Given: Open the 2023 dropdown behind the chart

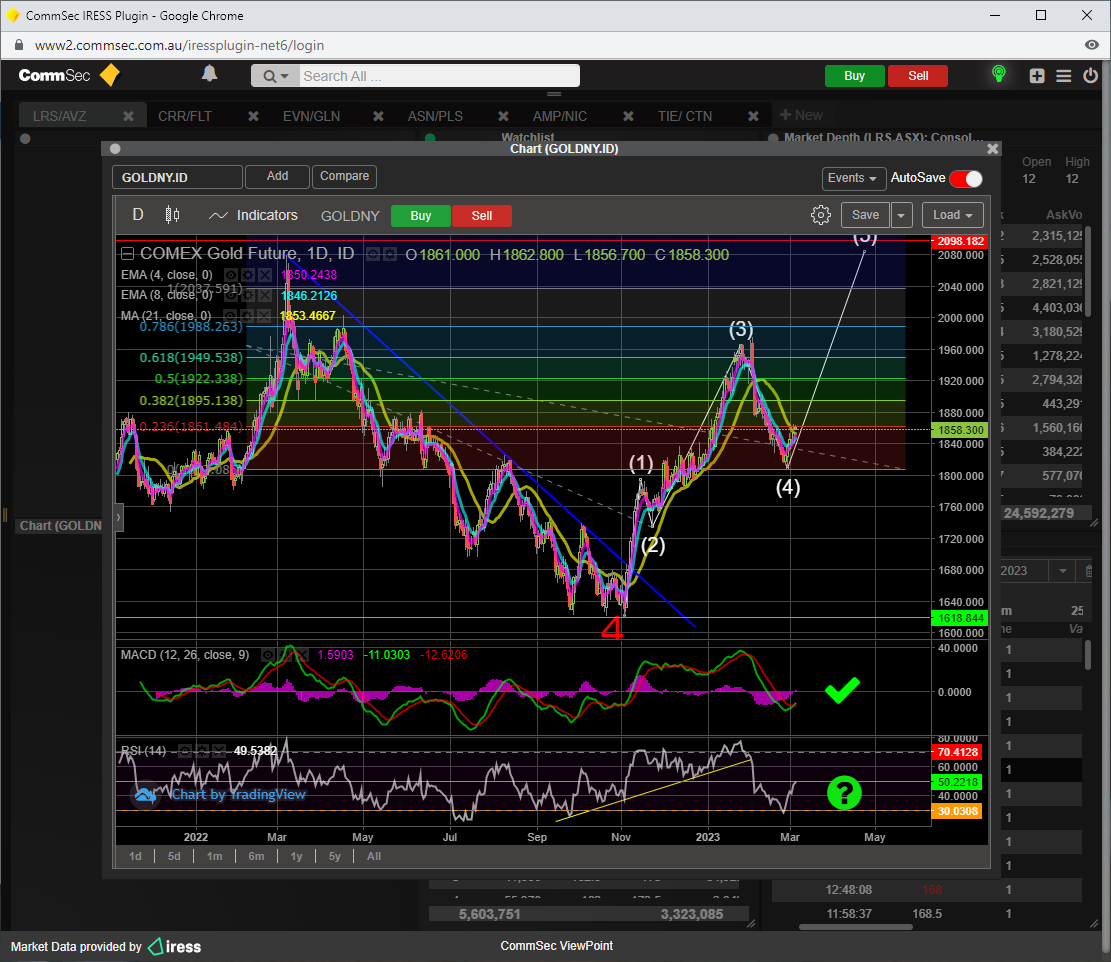Looking at the screenshot, I should click(x=1062, y=571).
